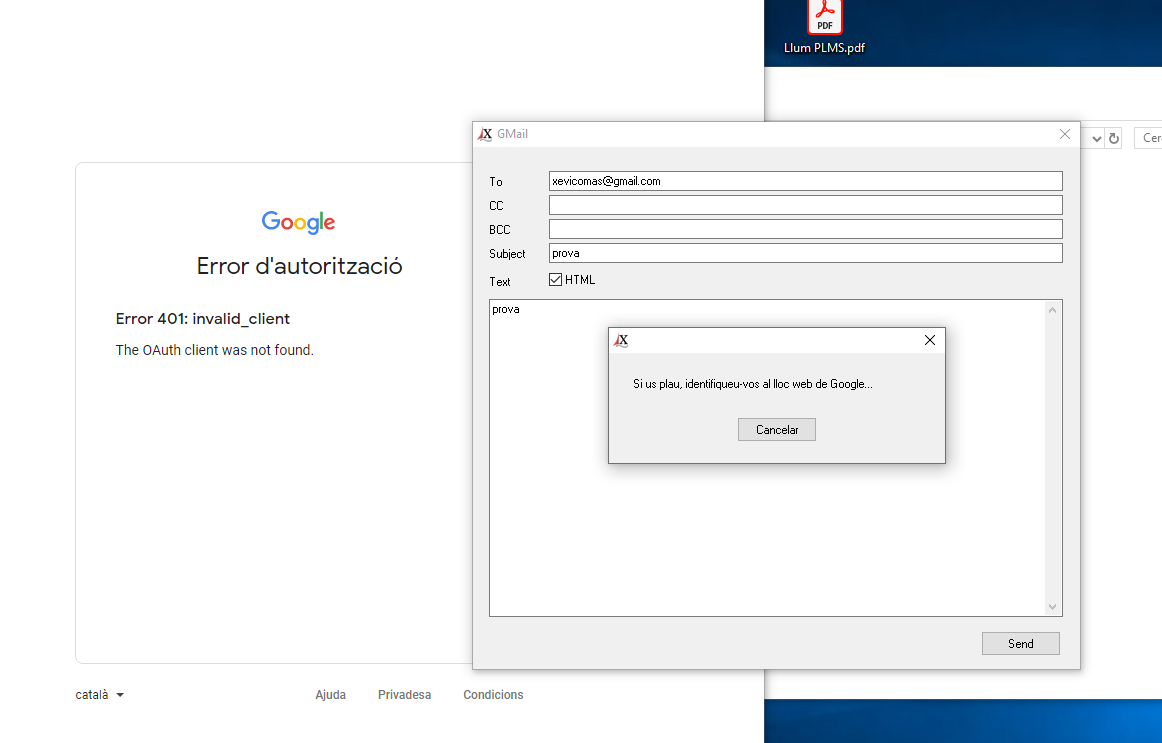Expand the dropdown arrow beside the refresh button
Image resolution: width=1162 pixels, height=743 pixels.
1096,138
